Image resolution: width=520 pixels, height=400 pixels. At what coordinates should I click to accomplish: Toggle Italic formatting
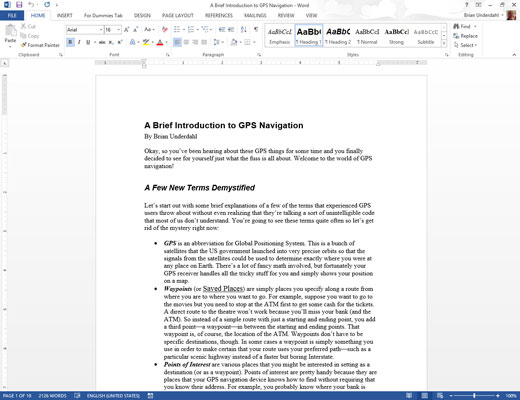(x=79, y=42)
